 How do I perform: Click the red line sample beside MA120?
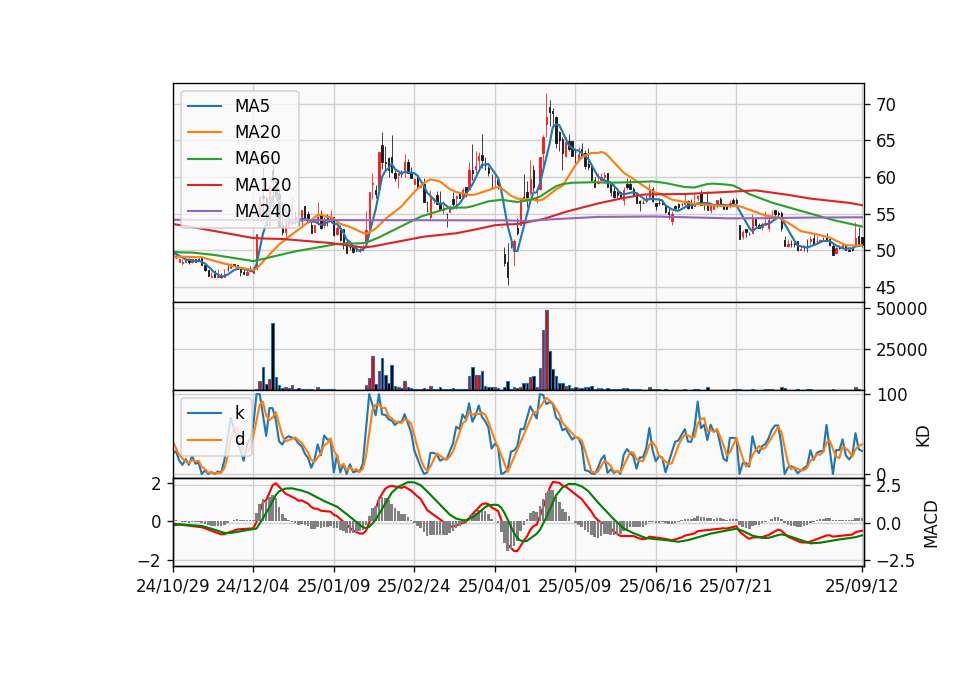pos(204,185)
